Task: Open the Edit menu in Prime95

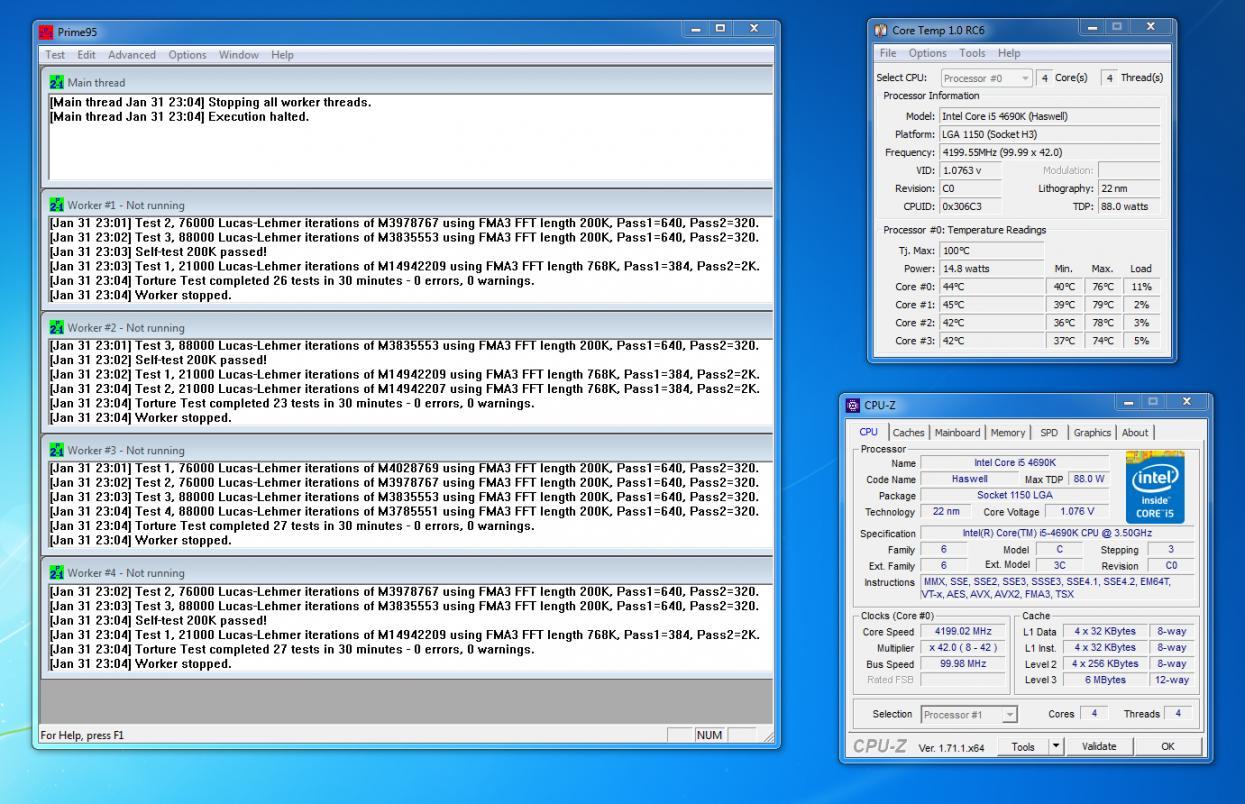Action: click(x=87, y=55)
